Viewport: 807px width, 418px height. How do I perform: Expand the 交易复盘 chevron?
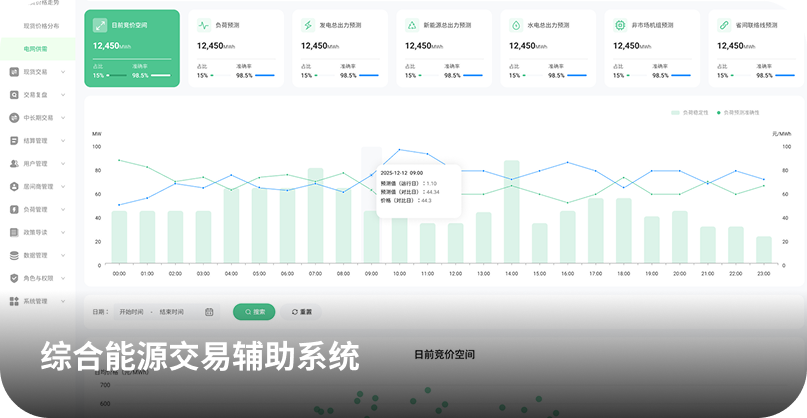[x=63, y=95]
